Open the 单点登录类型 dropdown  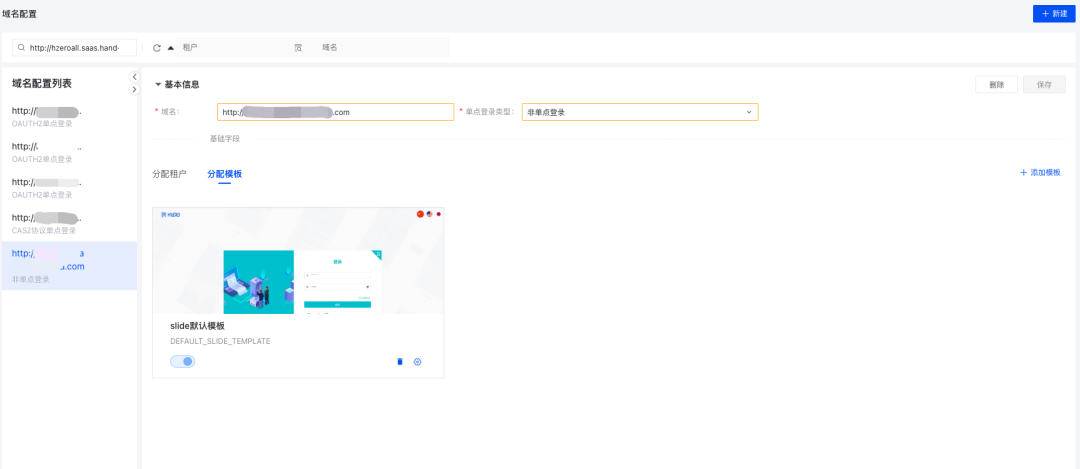(x=639, y=112)
